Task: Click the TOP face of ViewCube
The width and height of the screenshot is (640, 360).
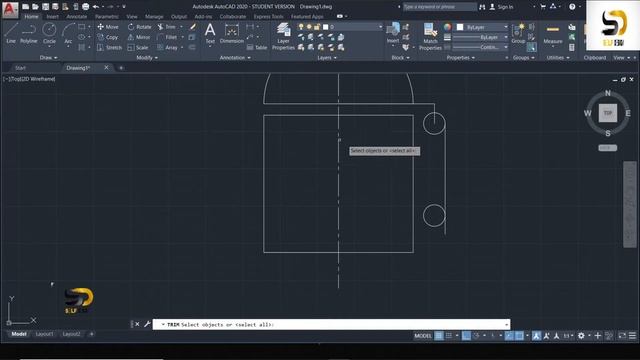Action: click(608, 113)
